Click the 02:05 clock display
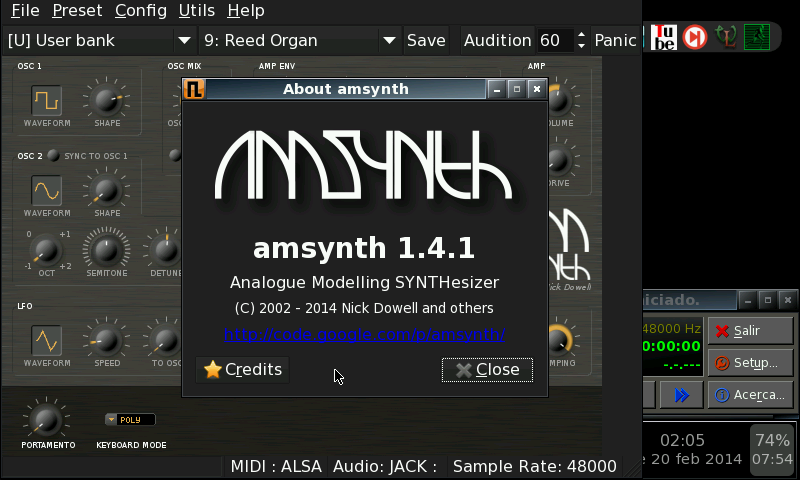 [682, 440]
